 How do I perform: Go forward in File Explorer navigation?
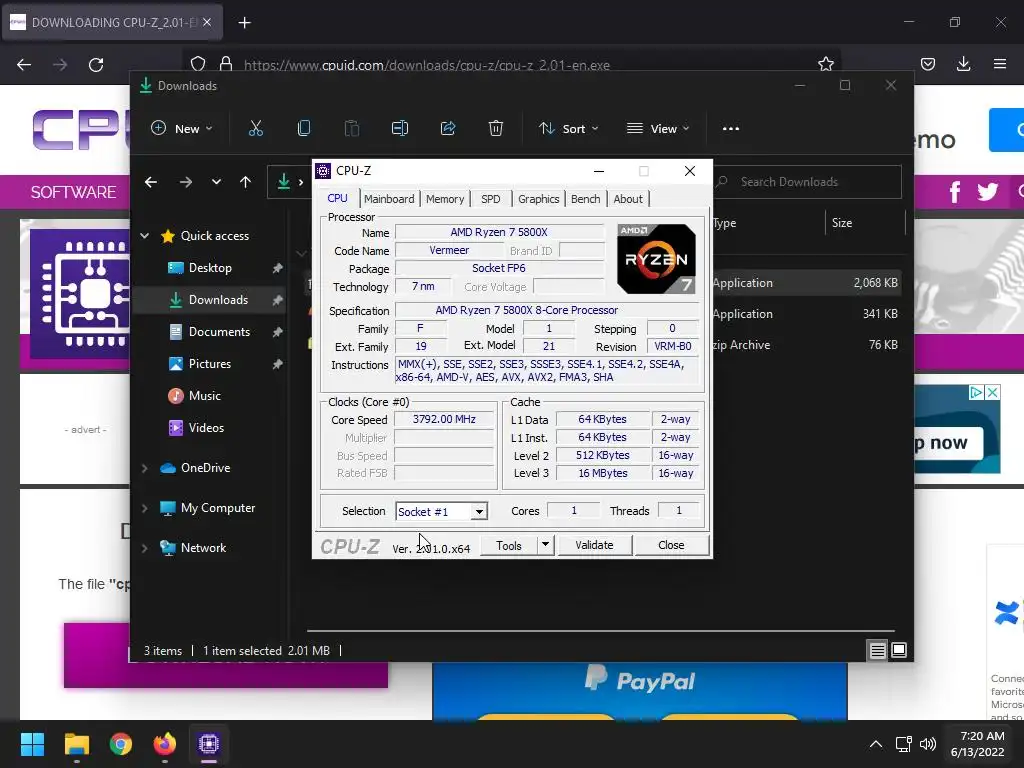pos(185,182)
